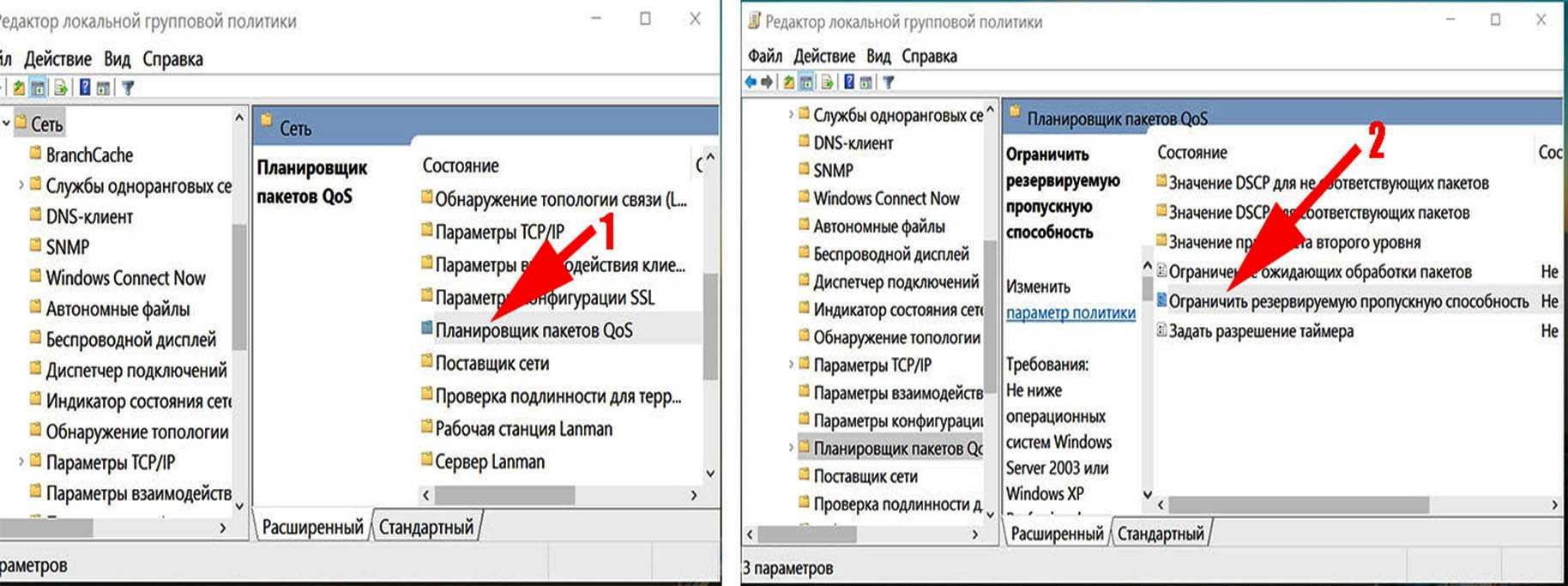
Task: Select Планировщик пакетов QoS folder in left list
Action: 533,331
